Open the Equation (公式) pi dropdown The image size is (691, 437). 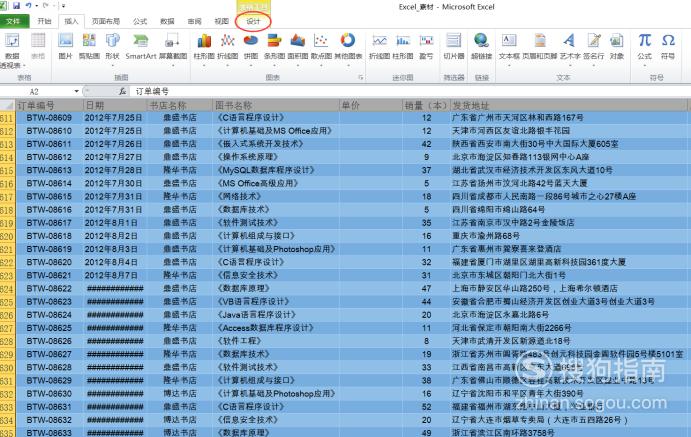tap(644, 49)
